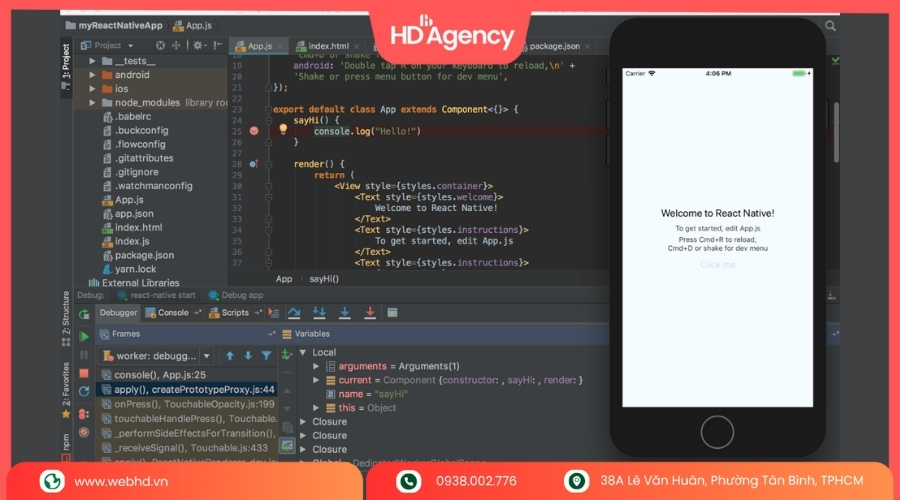Expand the this = Object variable
This screenshot has height=500, width=900.
[316, 408]
